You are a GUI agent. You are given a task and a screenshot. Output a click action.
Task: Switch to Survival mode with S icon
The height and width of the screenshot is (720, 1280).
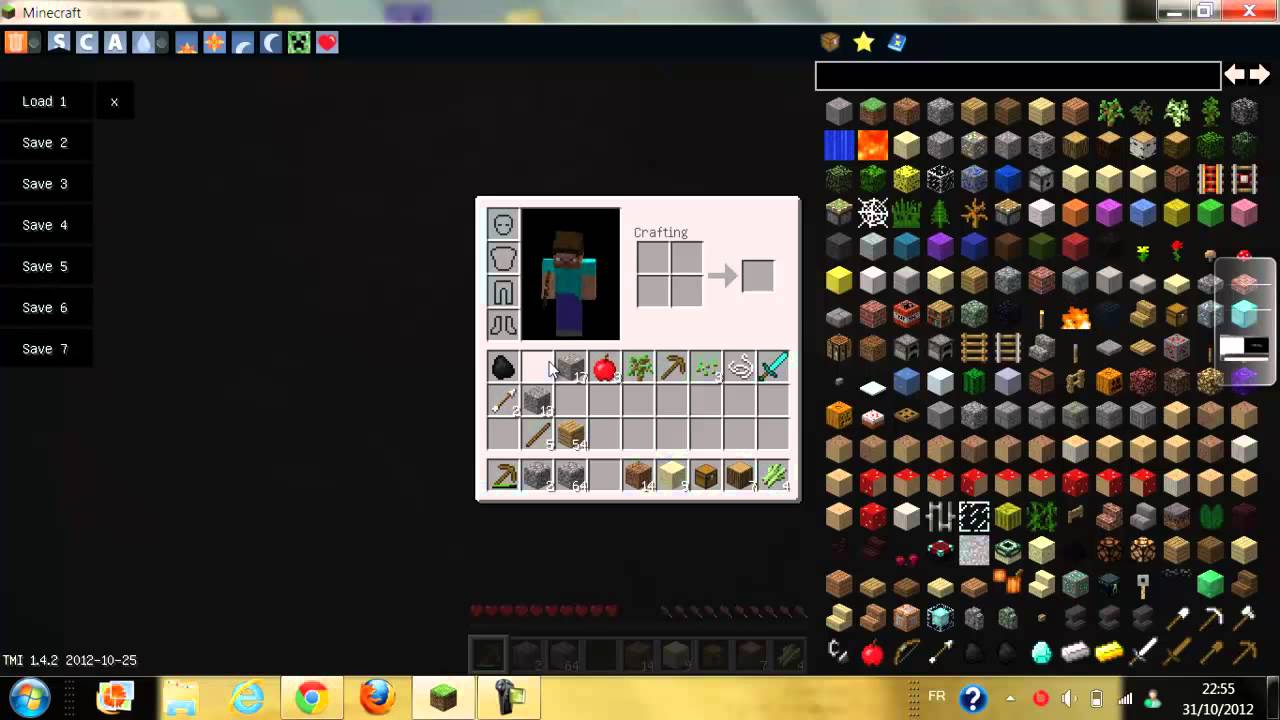(59, 42)
